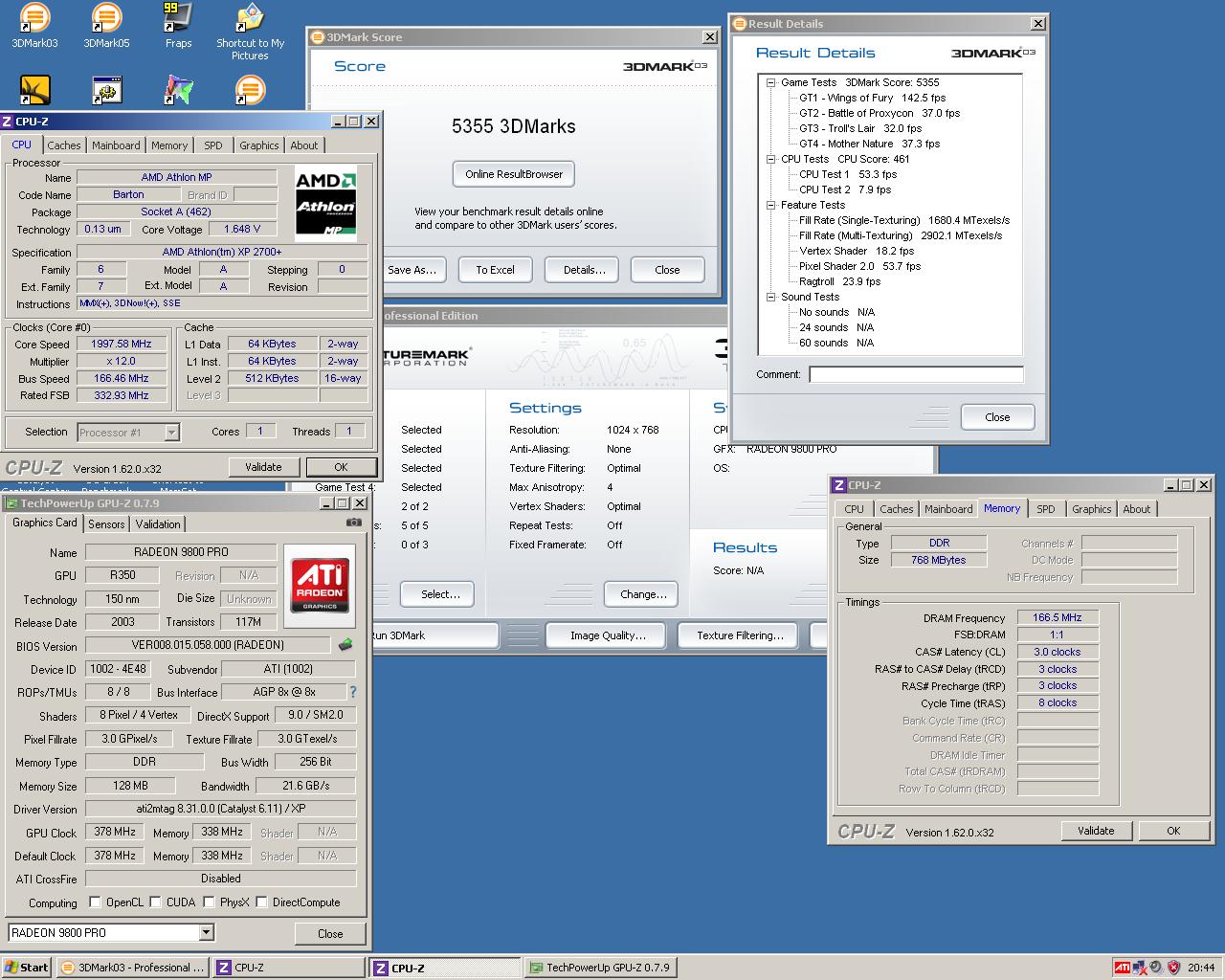This screenshot has width=1225, height=980.
Task: Select the window-with-gear desktop shortcut
Action: [106, 90]
